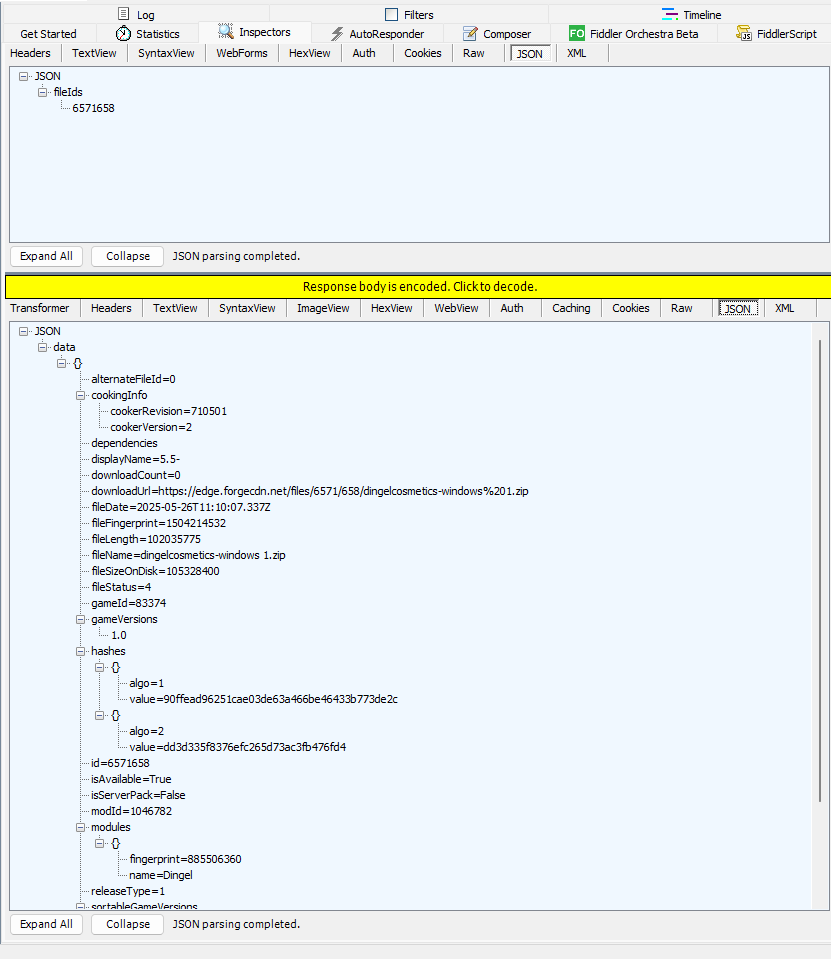Click Expand All in response inspector
831x959 pixels.
tap(46, 924)
